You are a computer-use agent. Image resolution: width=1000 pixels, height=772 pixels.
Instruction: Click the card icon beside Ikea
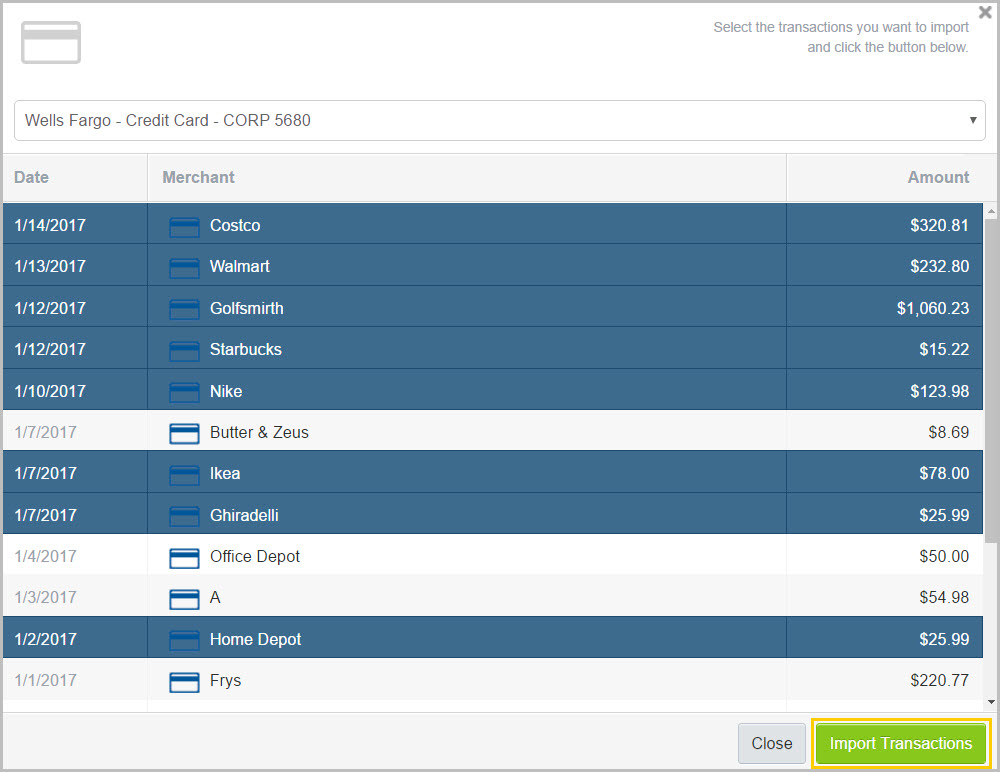point(184,475)
